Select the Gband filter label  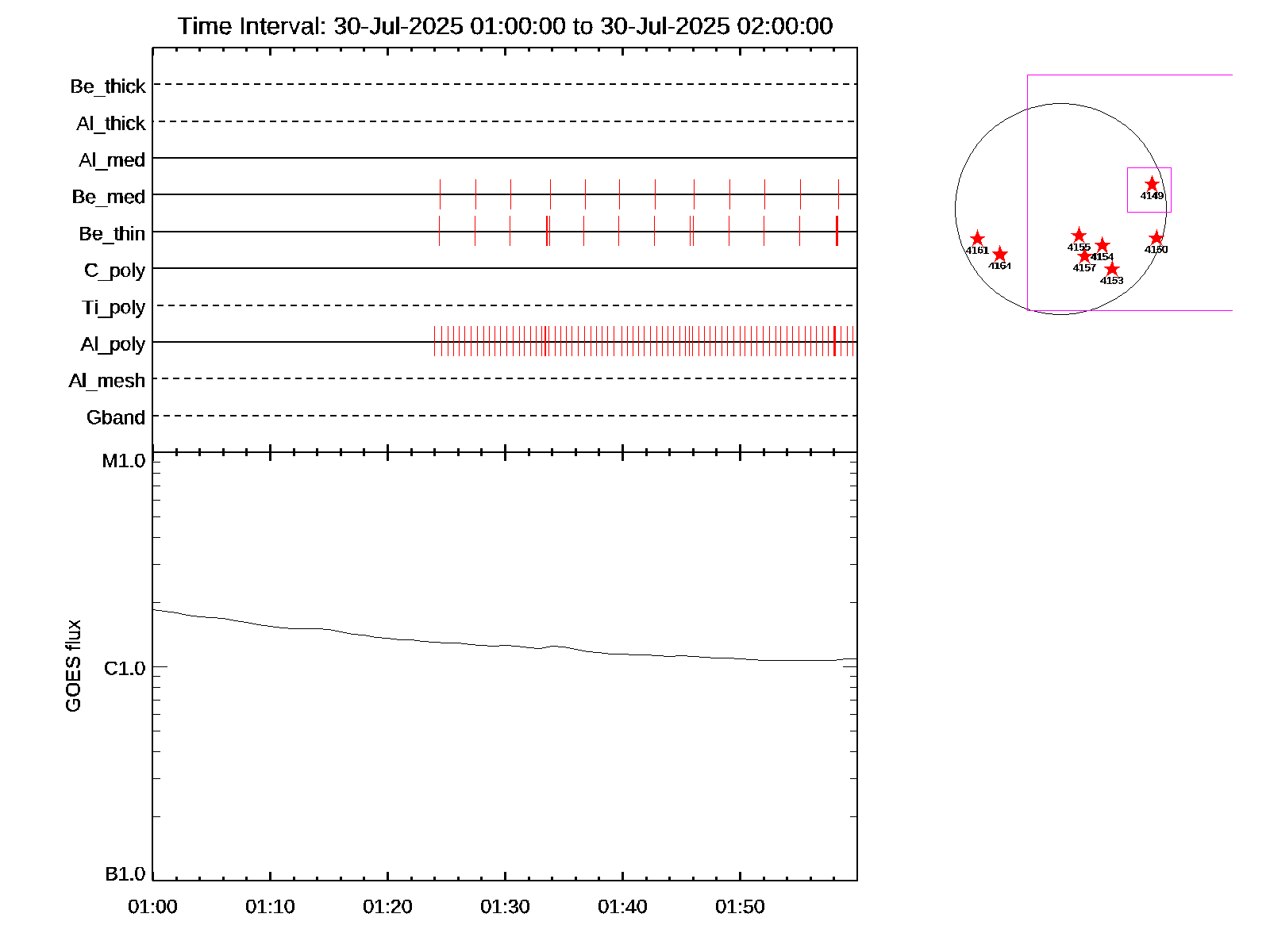coord(116,418)
